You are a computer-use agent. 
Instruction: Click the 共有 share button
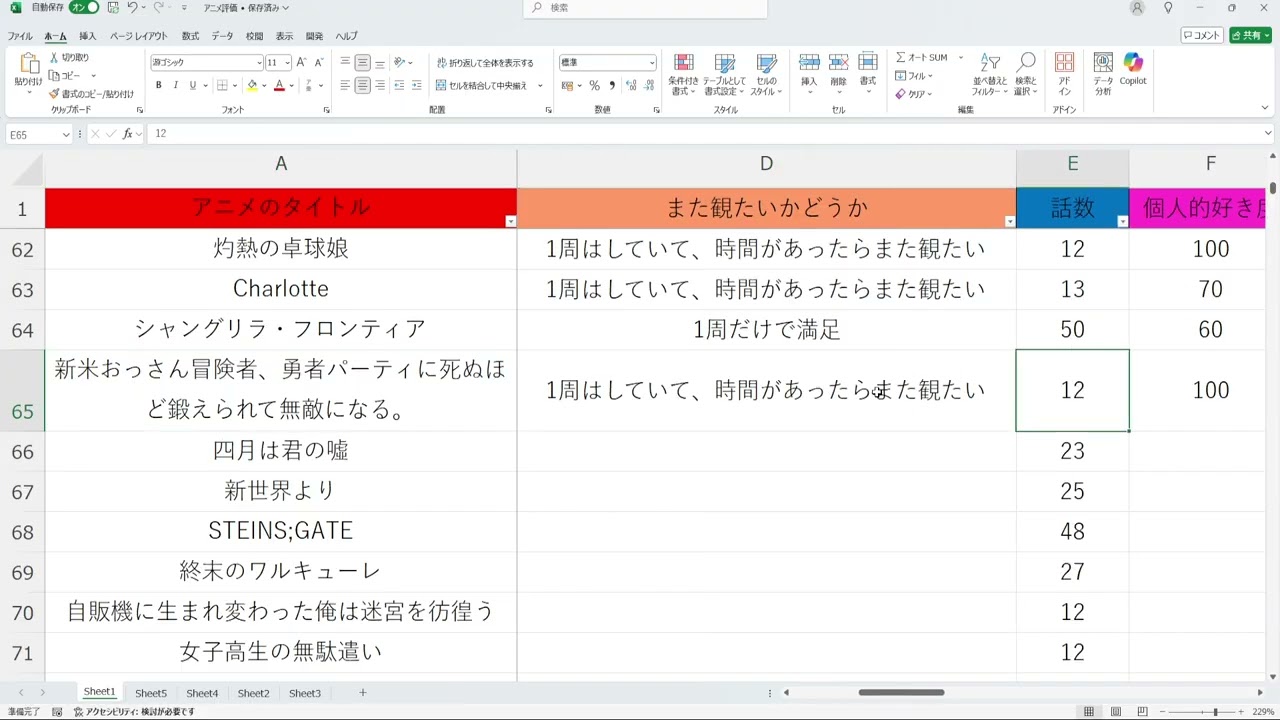[x=1249, y=36]
